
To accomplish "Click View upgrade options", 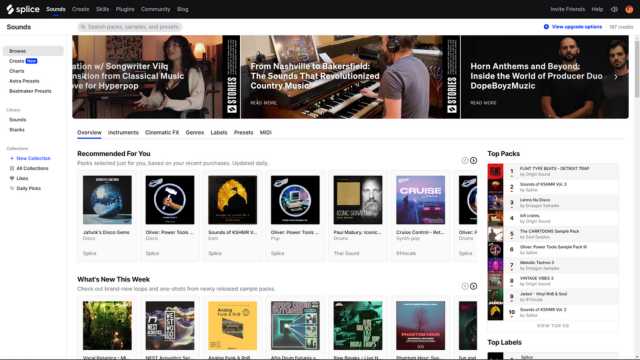I will 577,27.
